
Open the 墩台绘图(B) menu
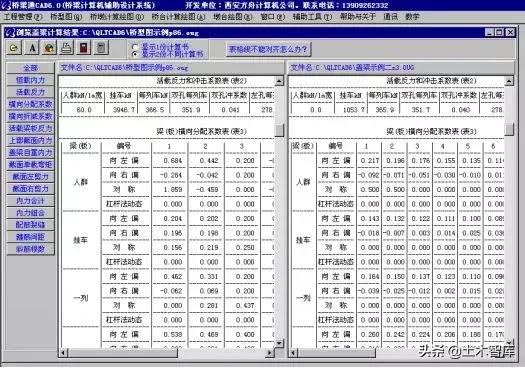tap(233, 17)
